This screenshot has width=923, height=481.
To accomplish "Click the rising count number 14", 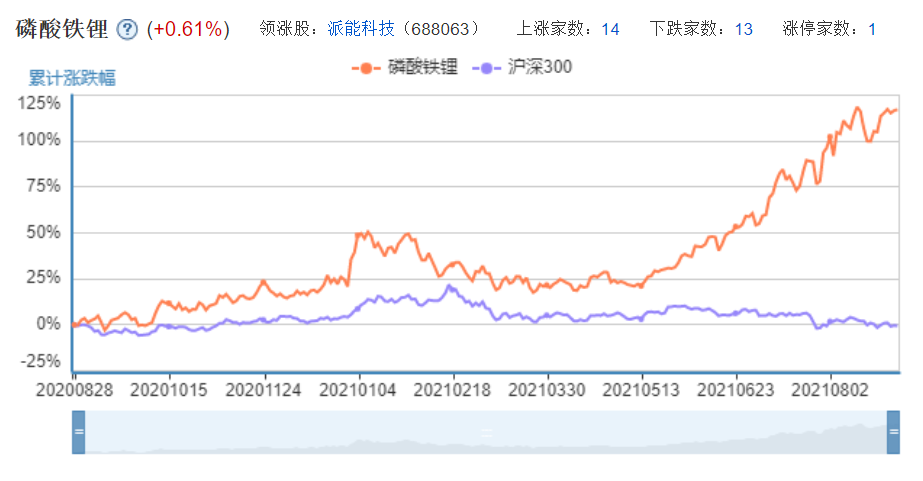I will pos(610,29).
